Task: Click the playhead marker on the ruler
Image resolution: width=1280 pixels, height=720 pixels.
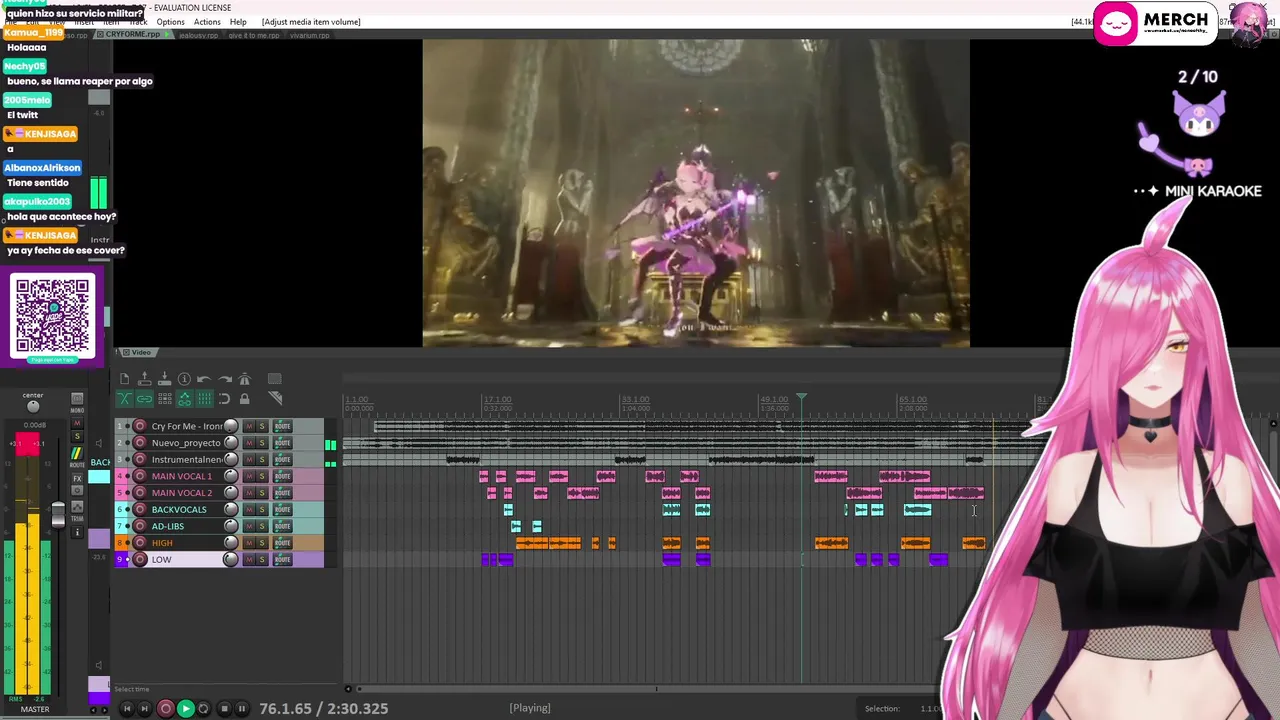Action: coord(801,398)
